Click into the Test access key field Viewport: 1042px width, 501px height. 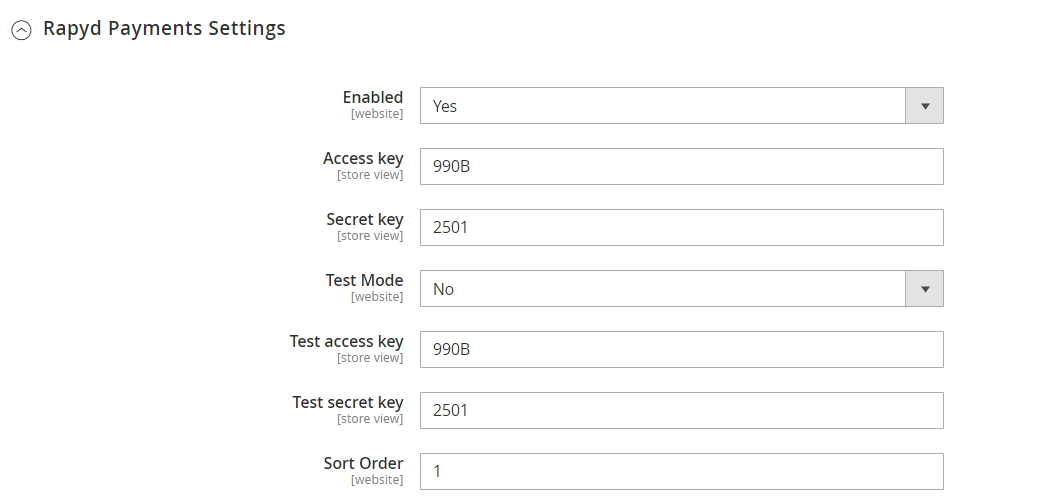681,350
